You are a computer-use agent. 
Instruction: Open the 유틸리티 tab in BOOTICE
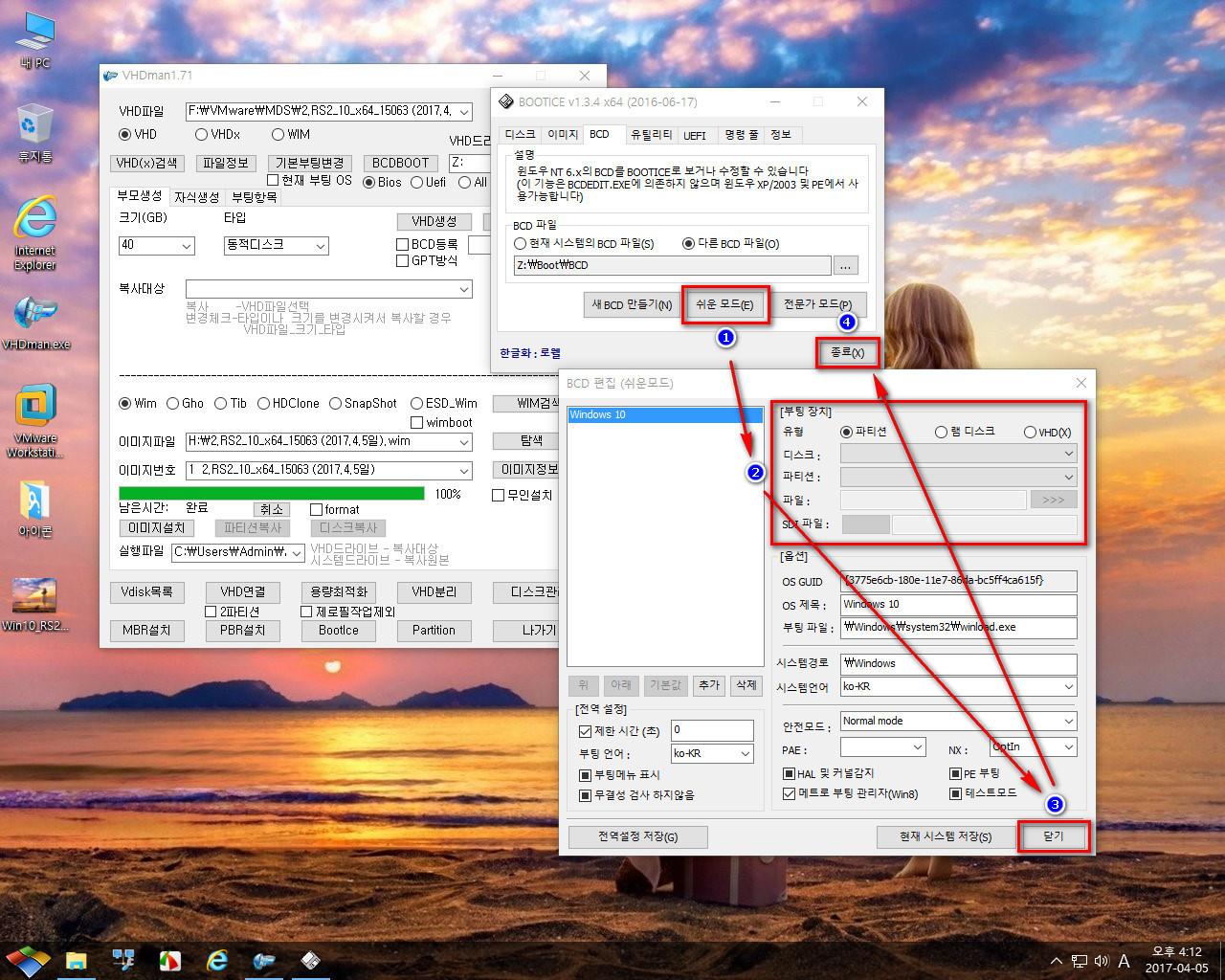point(651,135)
